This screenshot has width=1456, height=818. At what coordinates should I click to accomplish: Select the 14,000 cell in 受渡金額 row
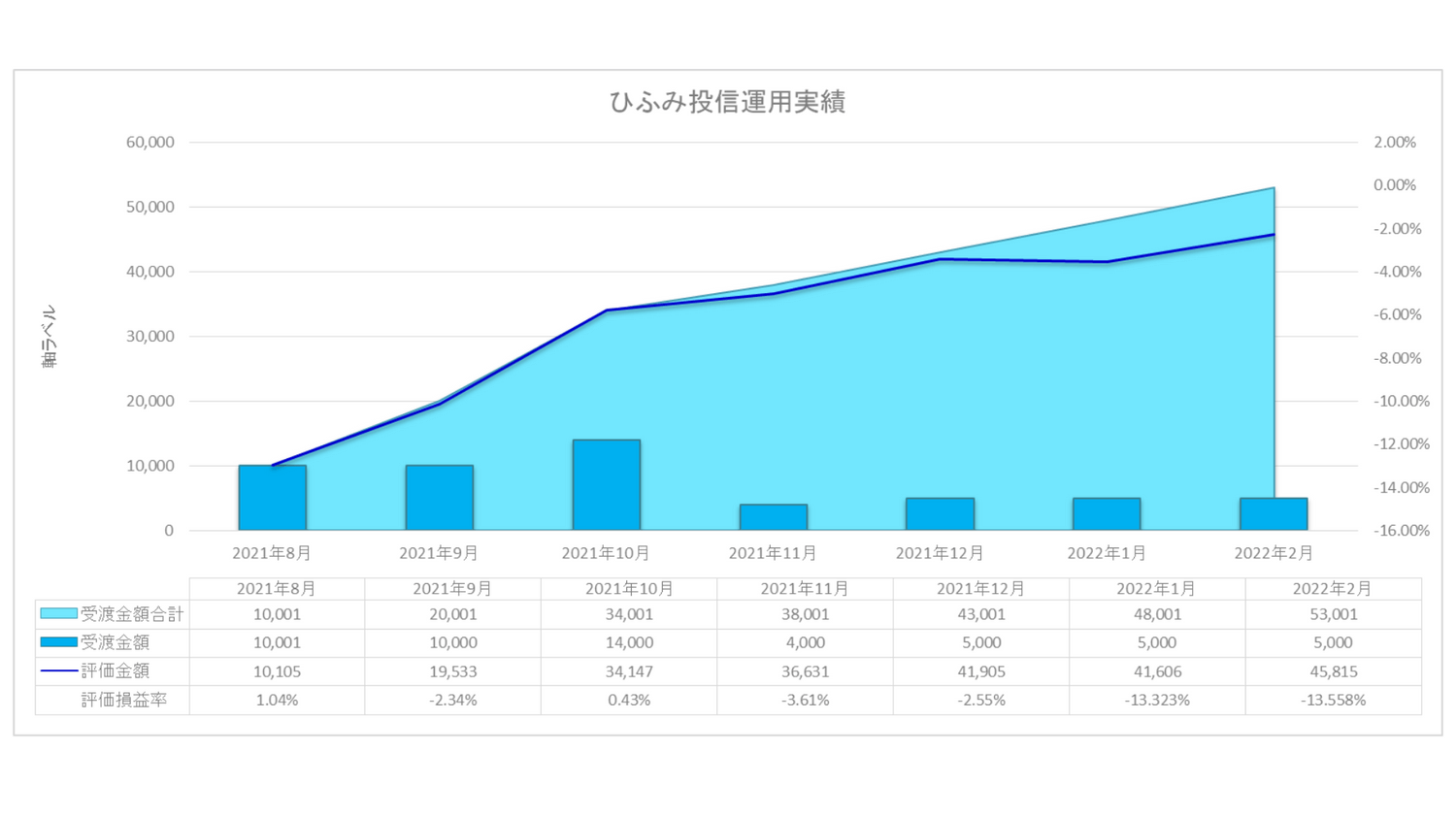(629, 642)
